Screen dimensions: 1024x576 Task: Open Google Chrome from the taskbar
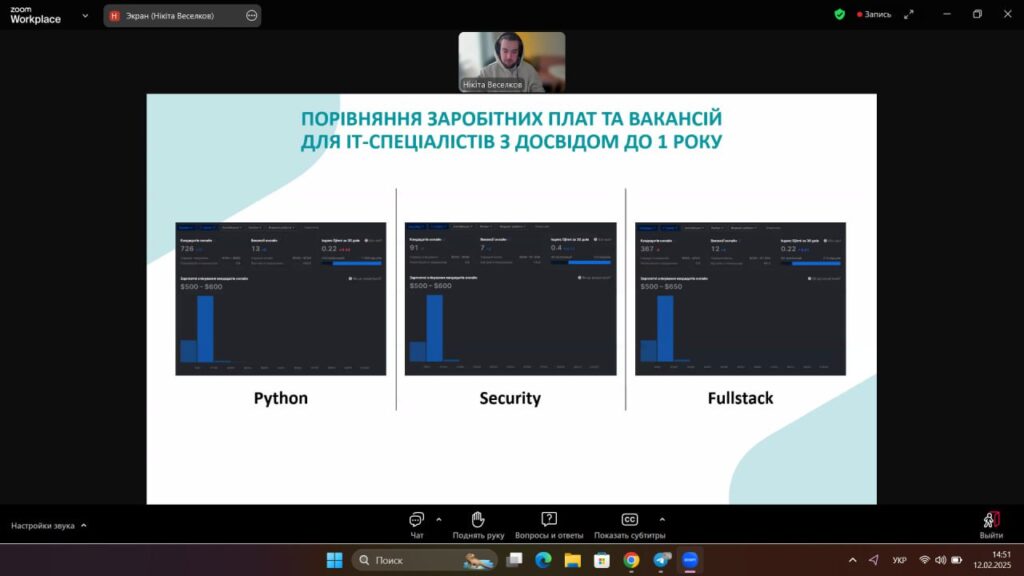click(x=631, y=560)
